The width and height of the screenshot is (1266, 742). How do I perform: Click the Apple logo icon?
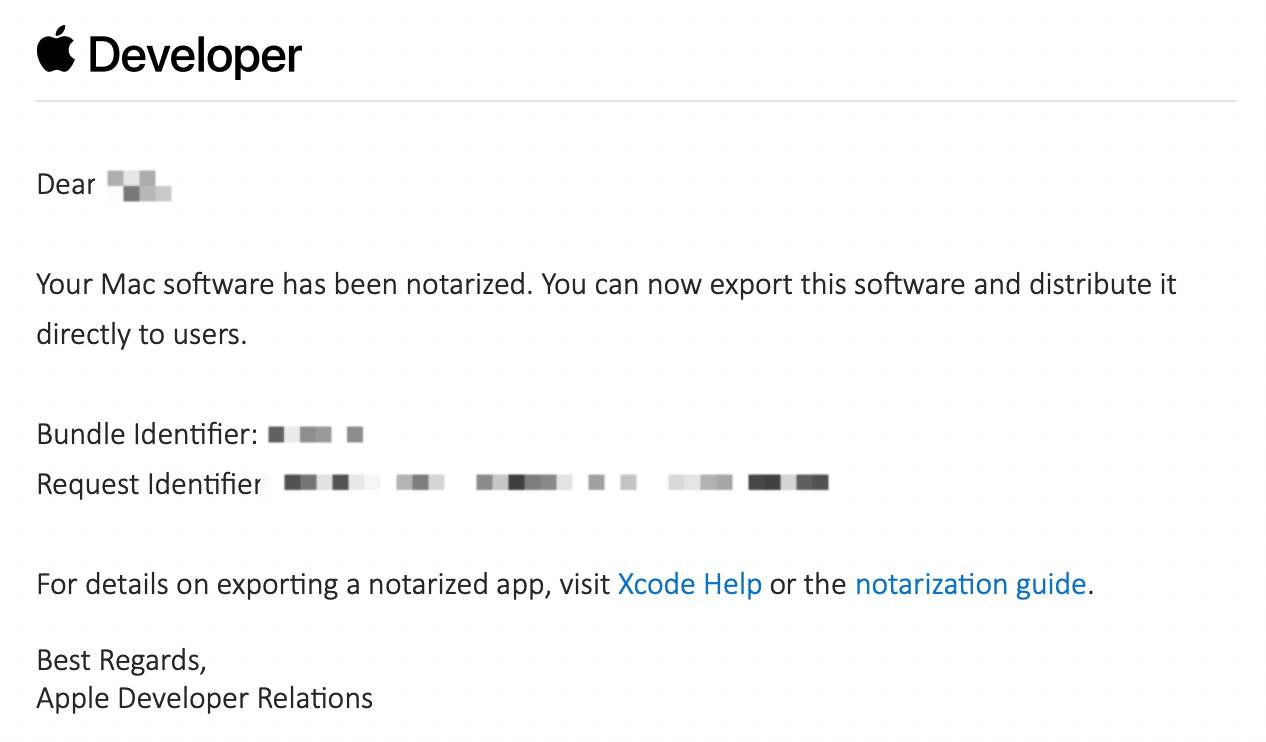56,50
